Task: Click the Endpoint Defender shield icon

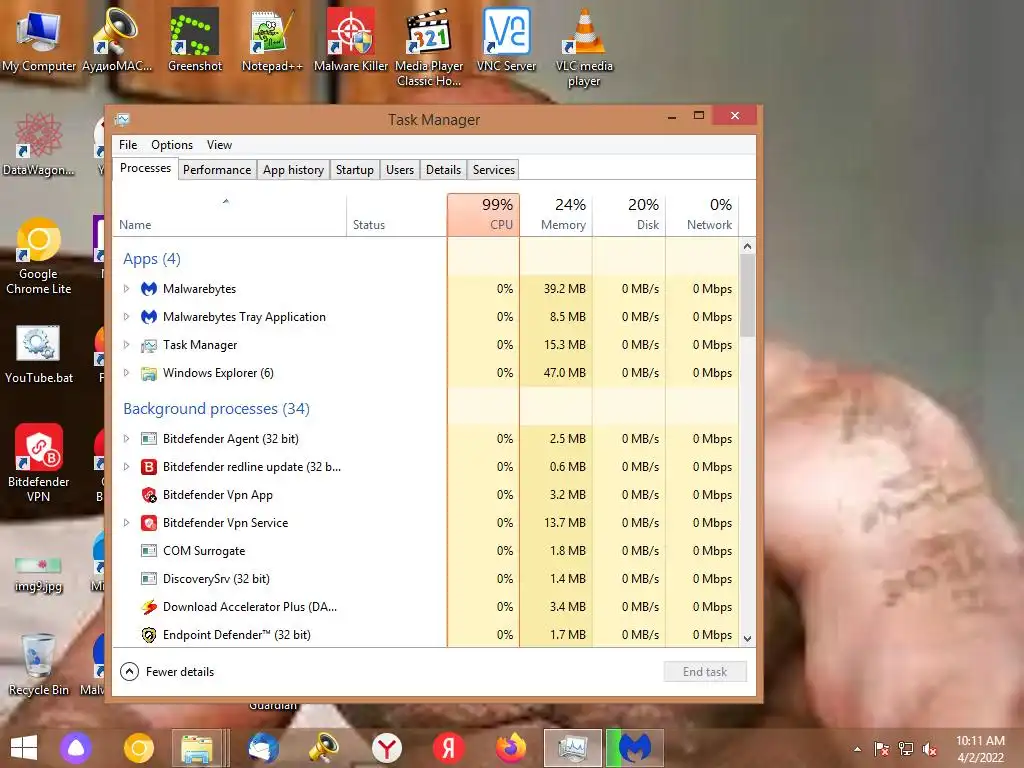Action: pos(149,635)
